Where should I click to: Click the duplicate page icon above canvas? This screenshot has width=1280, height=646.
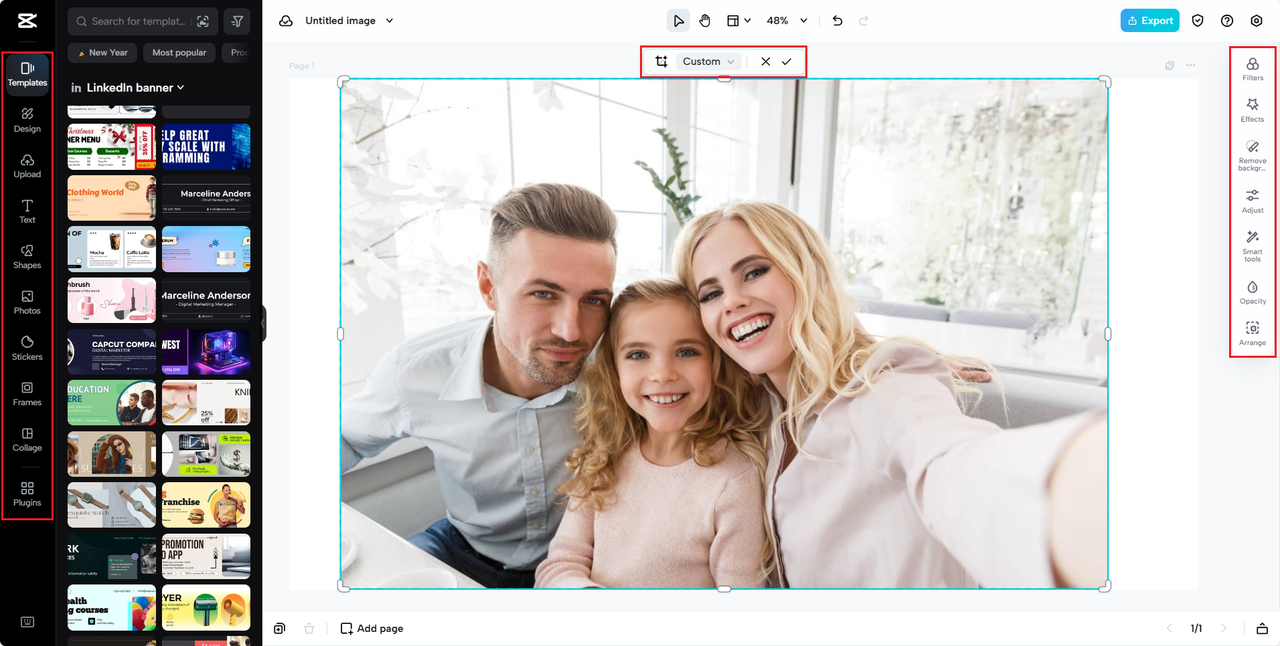pyautogui.click(x=1169, y=66)
